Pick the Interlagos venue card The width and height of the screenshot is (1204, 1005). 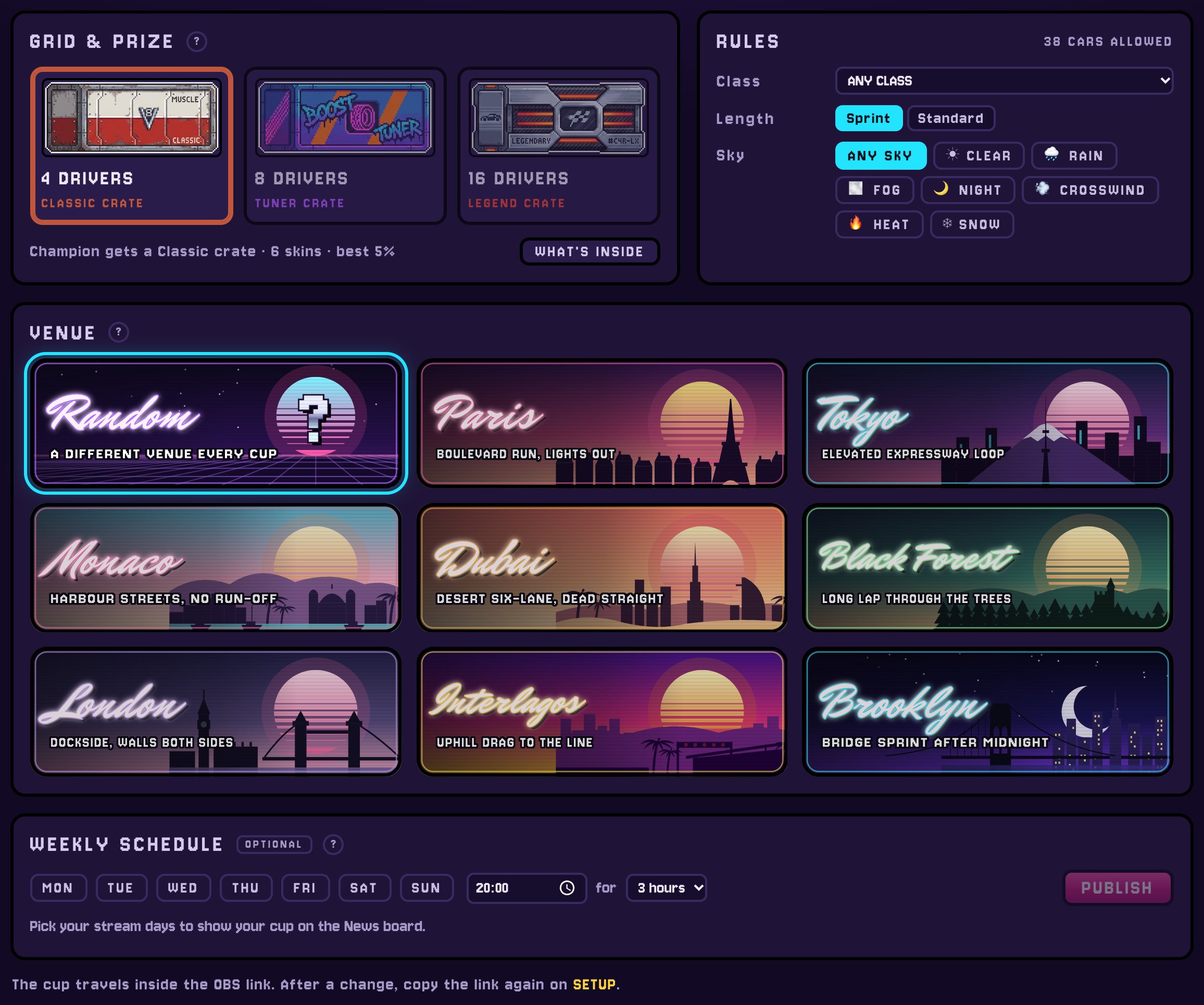[602, 711]
